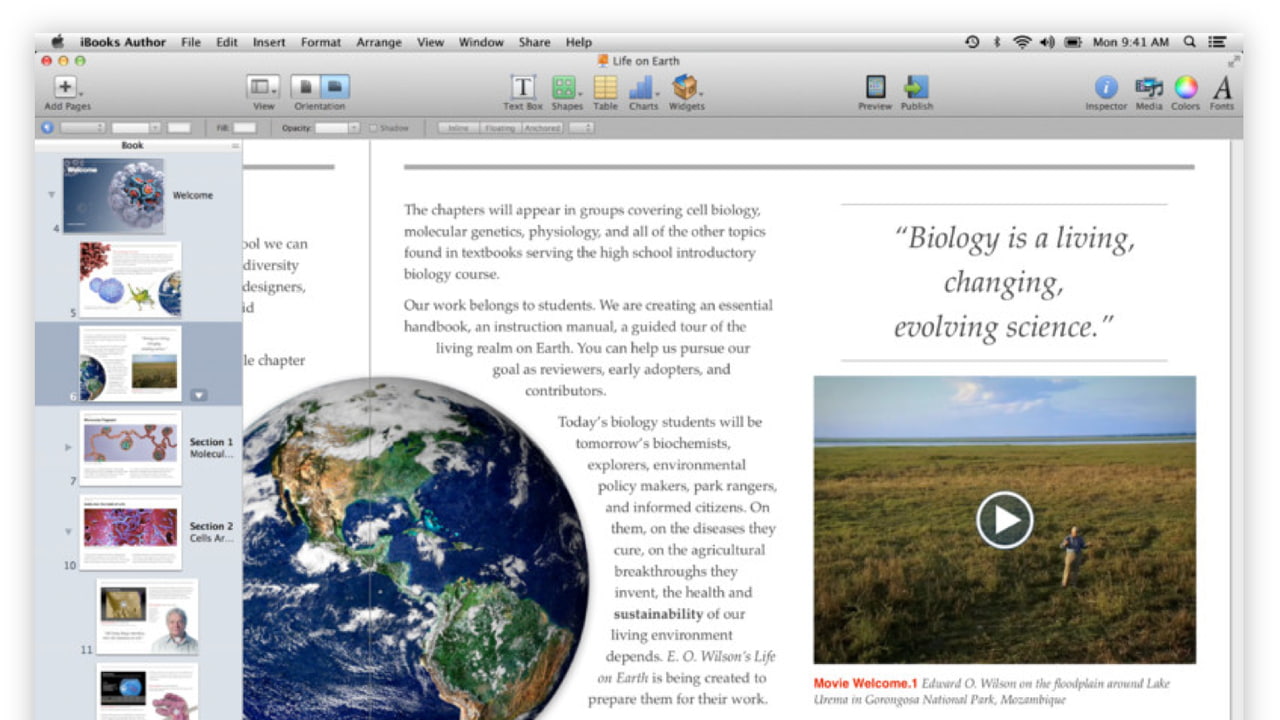Click the Bluetooth menu bar icon
Viewport: 1280px width, 720px height.
(997, 42)
